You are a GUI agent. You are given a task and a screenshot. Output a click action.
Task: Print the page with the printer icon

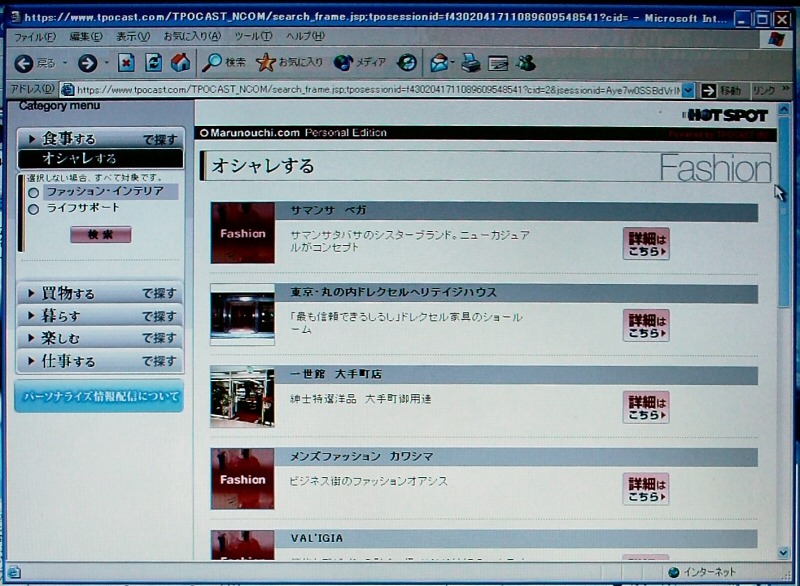470,63
